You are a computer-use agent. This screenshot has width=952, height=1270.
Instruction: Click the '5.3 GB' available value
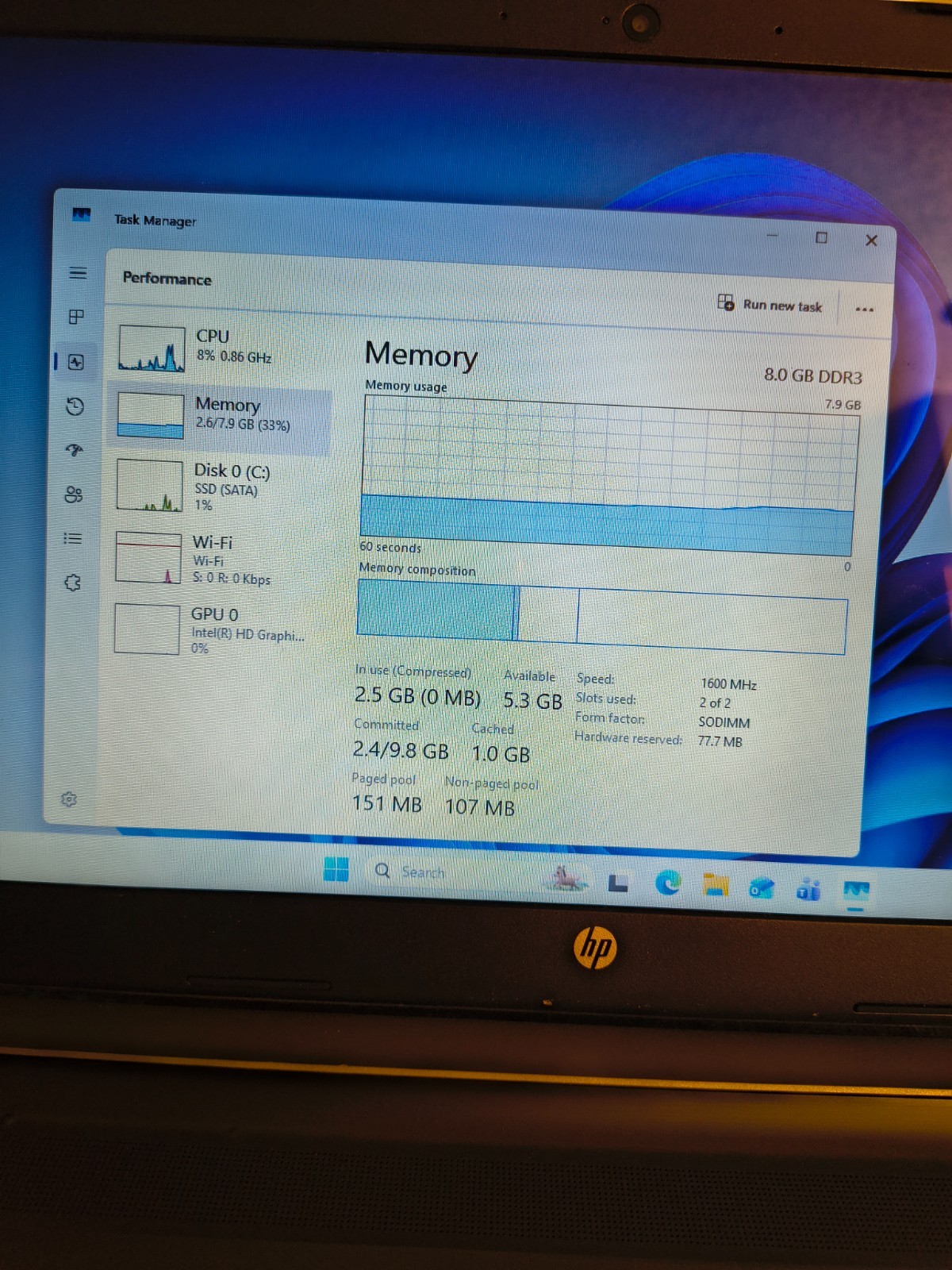coord(532,700)
